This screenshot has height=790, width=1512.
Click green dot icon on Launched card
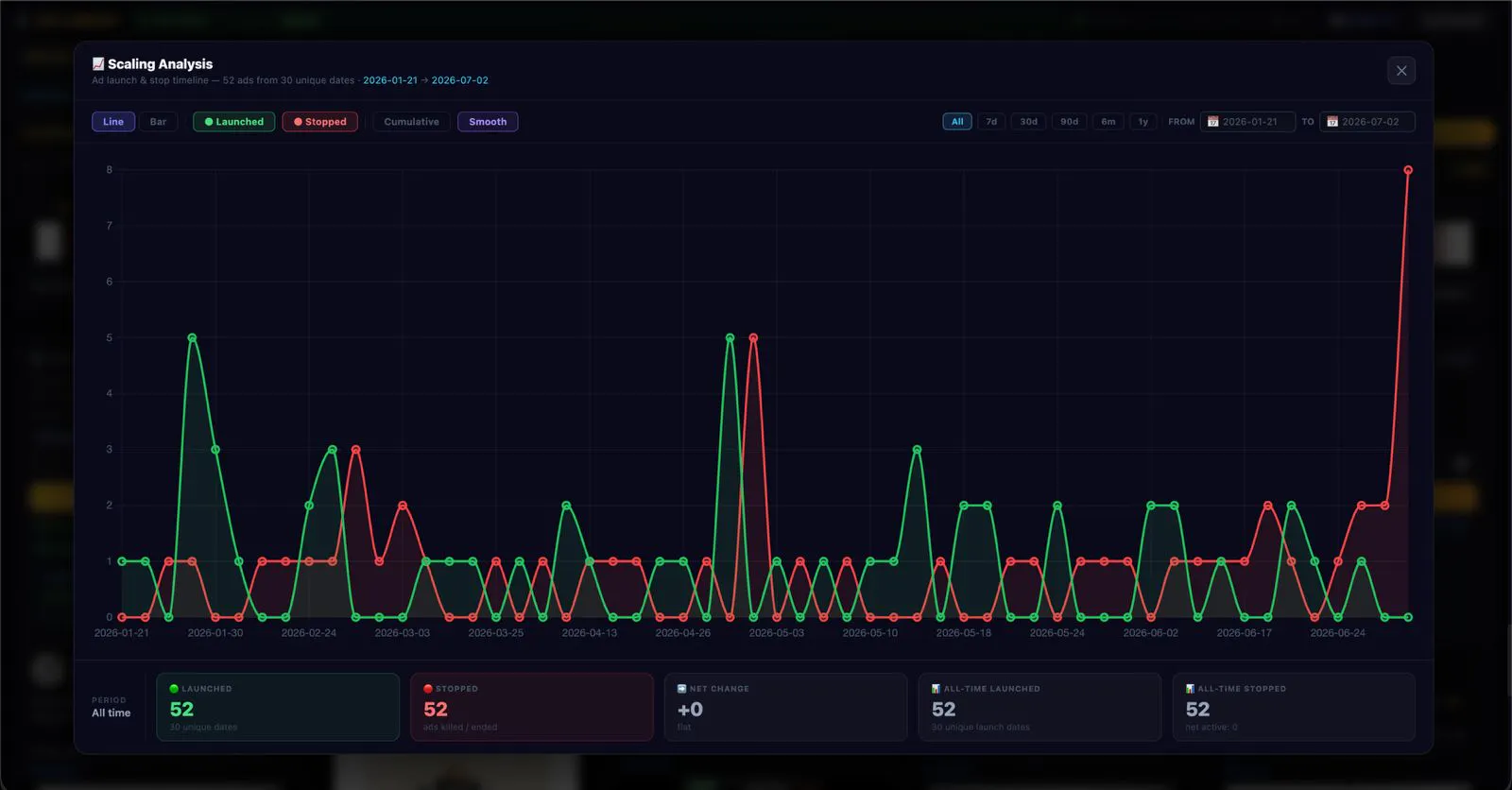coord(174,689)
